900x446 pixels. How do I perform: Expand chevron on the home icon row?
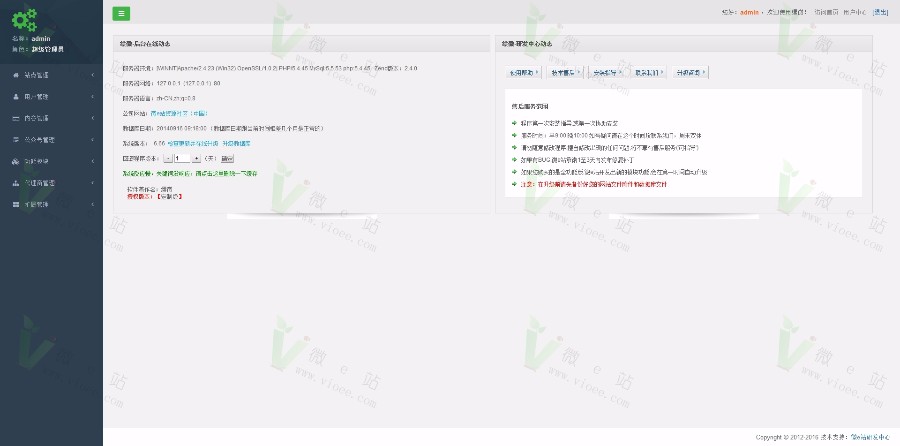93,75
